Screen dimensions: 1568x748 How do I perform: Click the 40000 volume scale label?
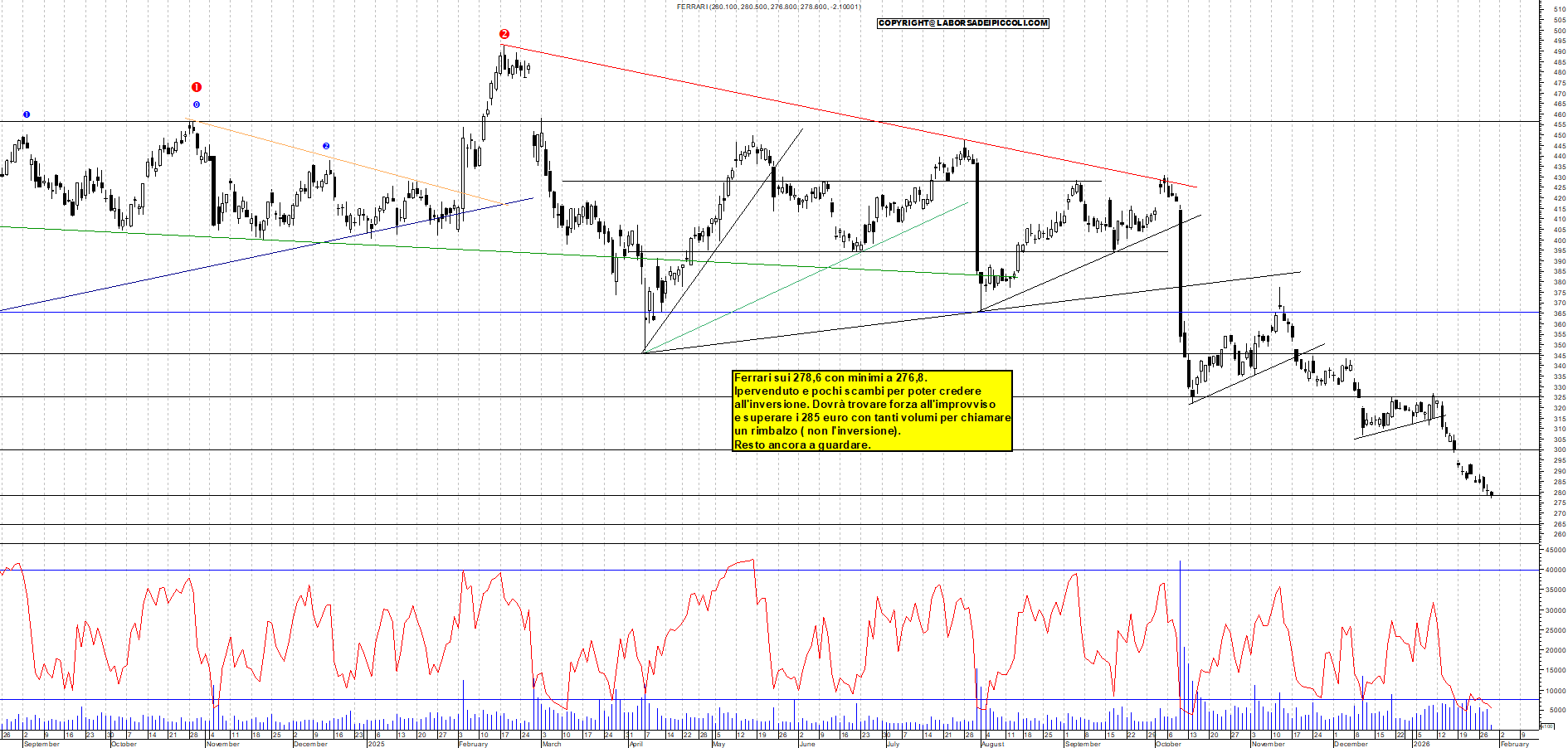coord(1554,570)
